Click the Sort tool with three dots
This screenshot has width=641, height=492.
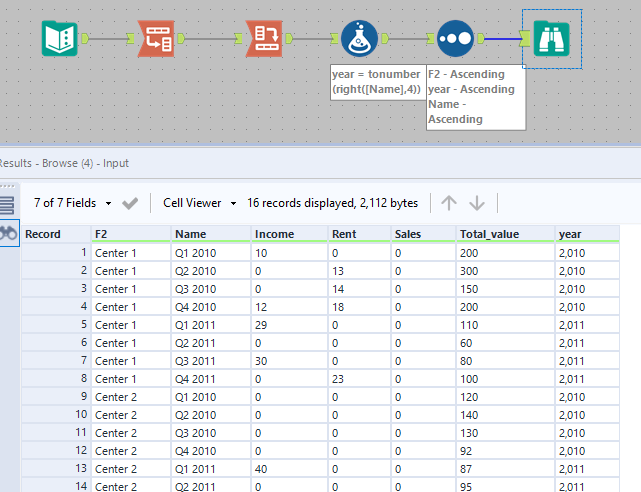click(x=456, y=39)
